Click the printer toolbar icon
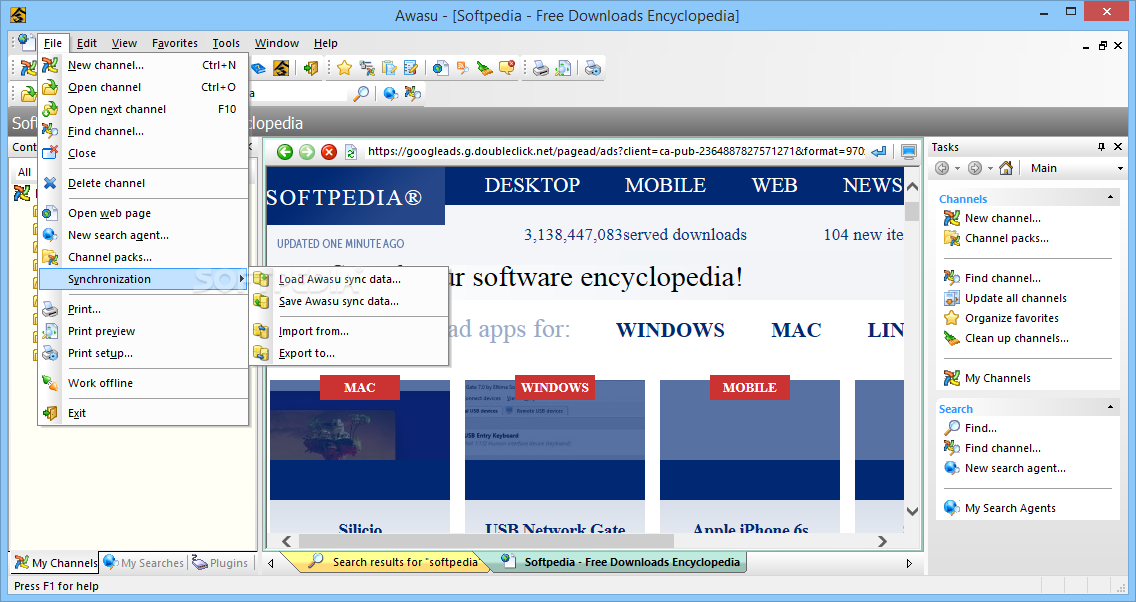The height and width of the screenshot is (602, 1136). pyautogui.click(x=540, y=68)
